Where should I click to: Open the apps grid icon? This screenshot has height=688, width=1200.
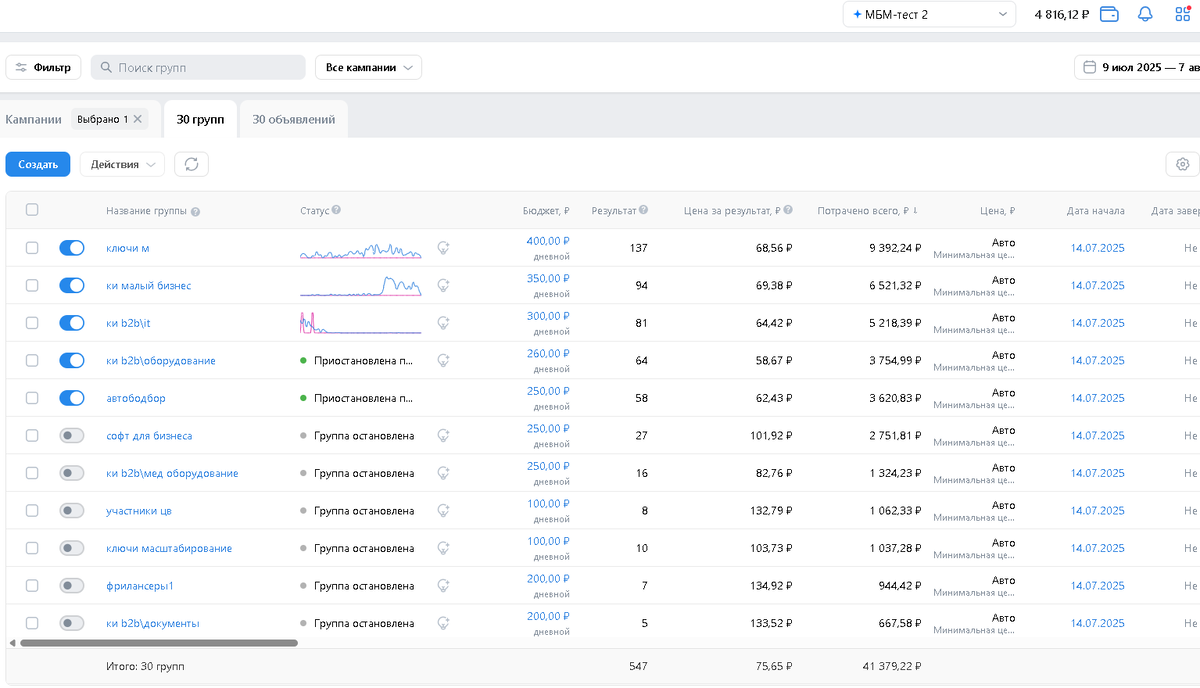[x=1183, y=14]
